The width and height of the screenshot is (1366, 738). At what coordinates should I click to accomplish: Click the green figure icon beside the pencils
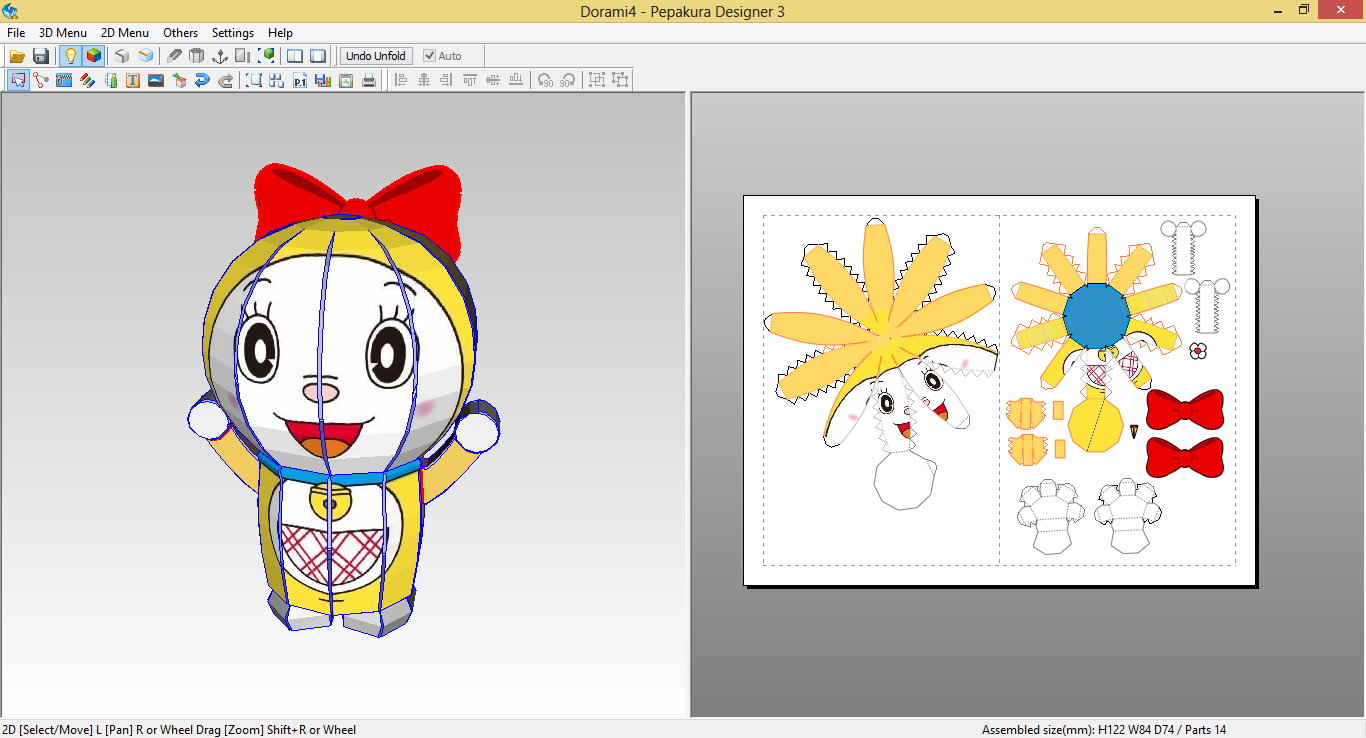[110, 80]
